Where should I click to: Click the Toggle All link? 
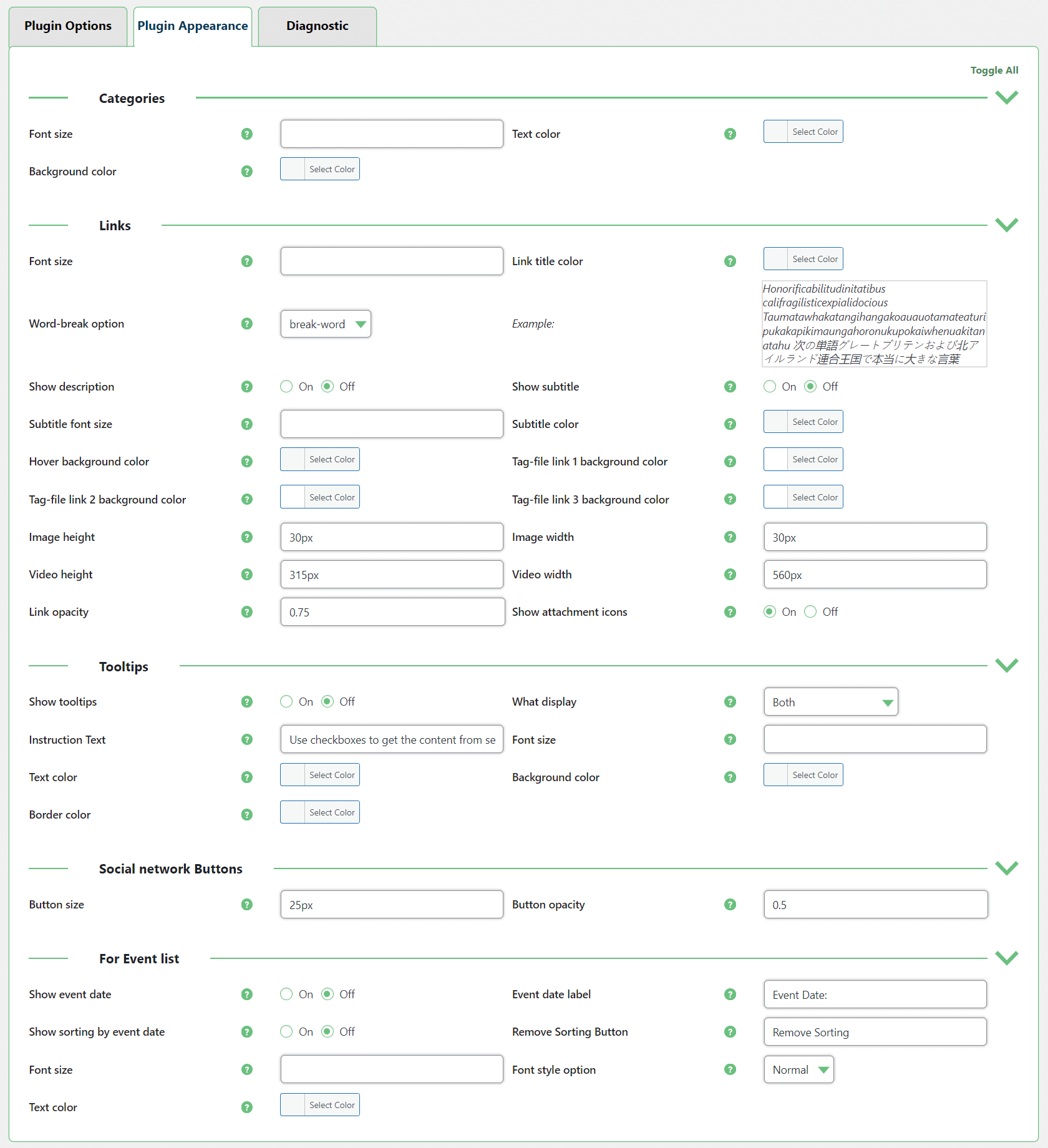[994, 71]
